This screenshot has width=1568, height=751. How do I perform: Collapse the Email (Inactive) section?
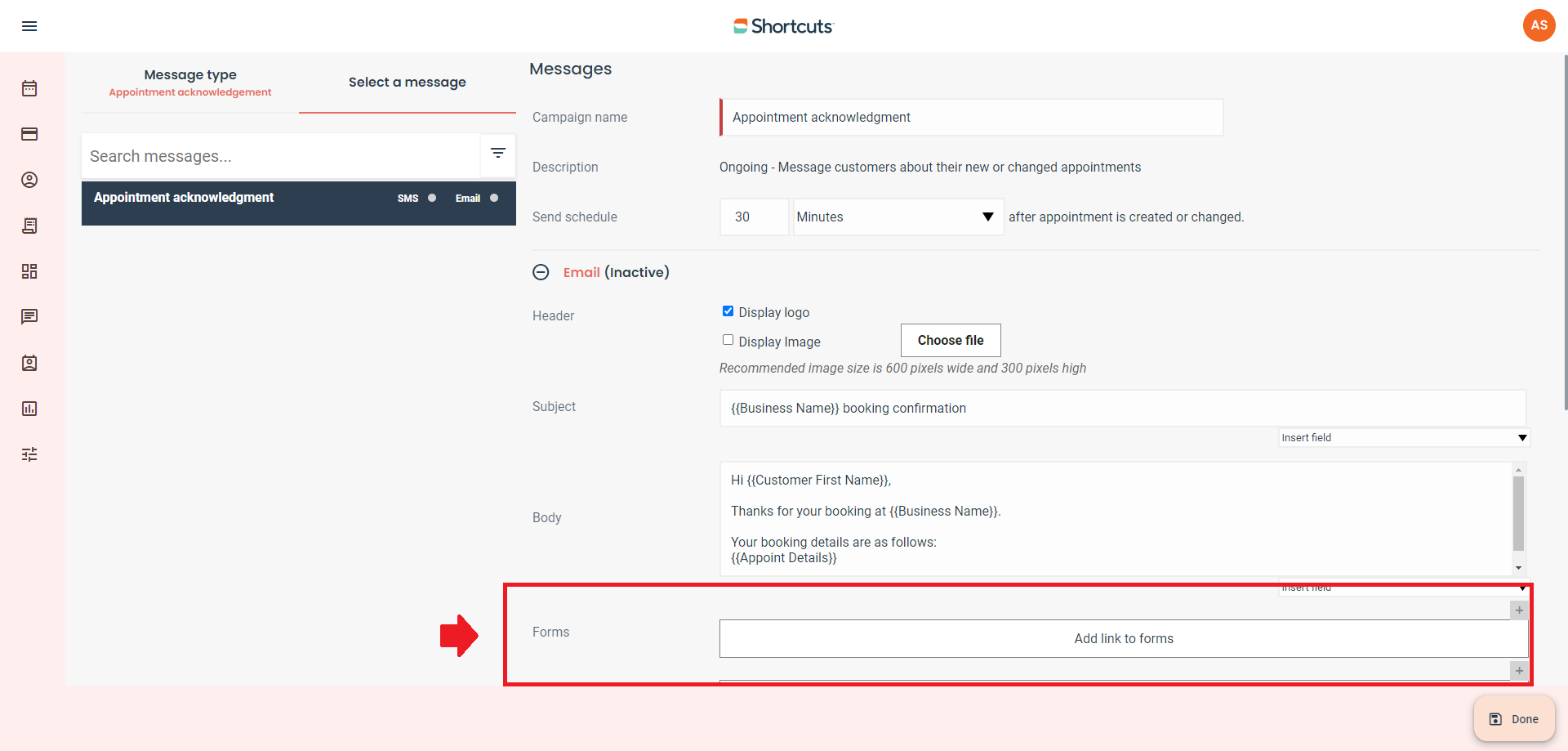[x=541, y=272]
